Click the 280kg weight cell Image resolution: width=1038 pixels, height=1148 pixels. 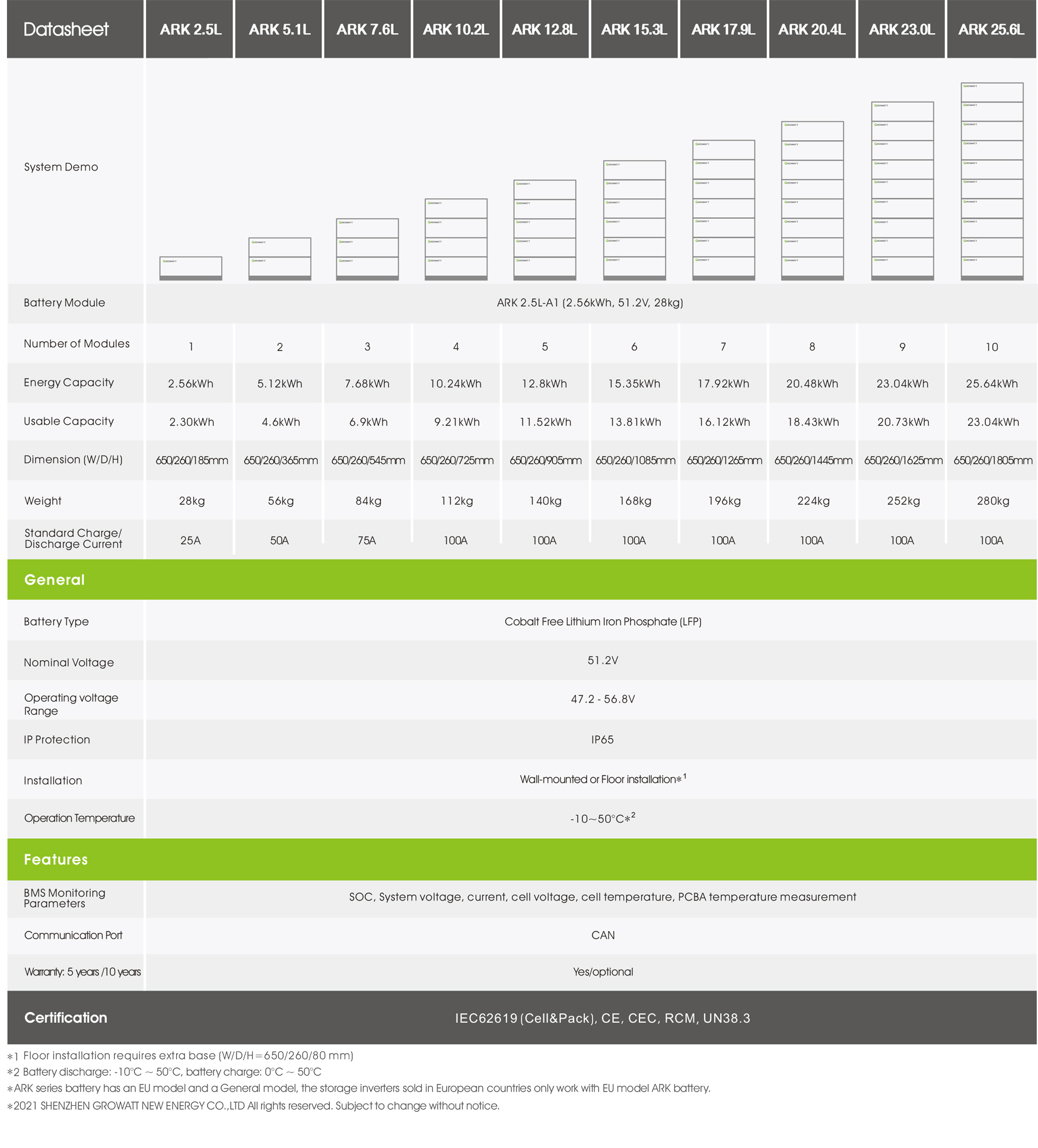tap(993, 501)
